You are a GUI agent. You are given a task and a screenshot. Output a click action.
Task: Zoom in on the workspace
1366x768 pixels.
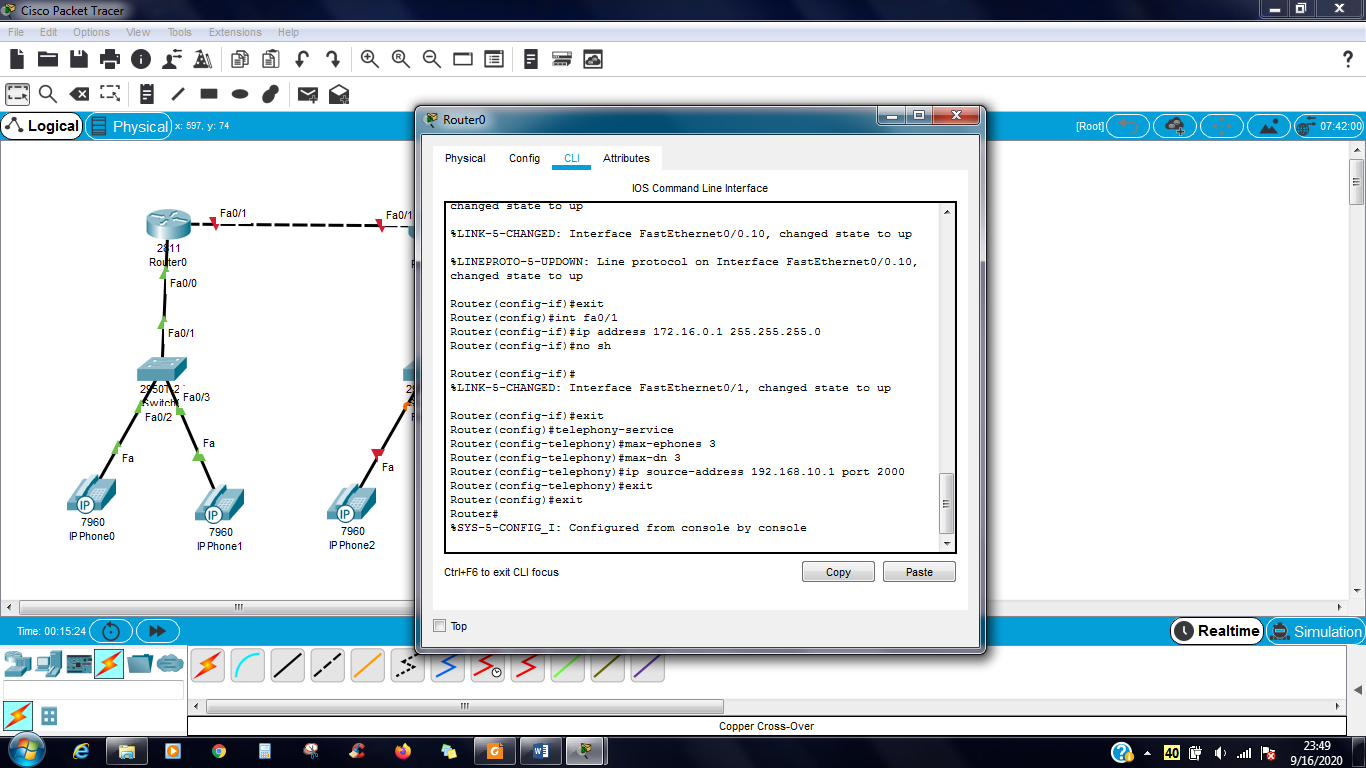(370, 59)
